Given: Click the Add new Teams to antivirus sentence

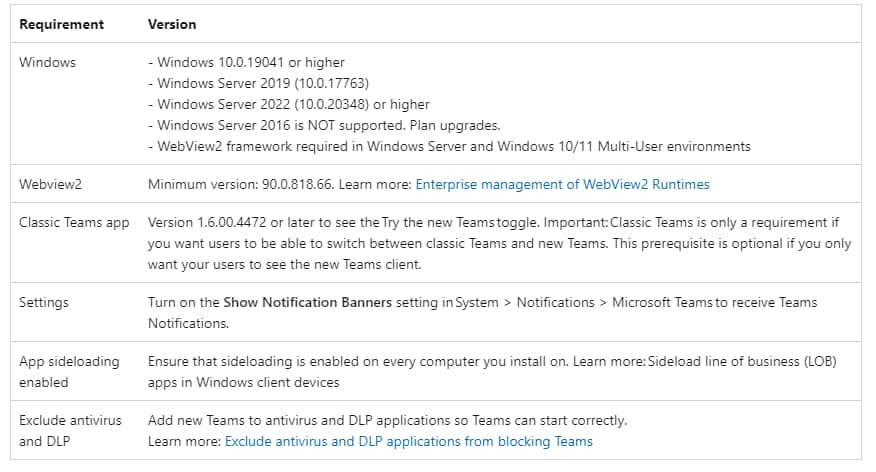Looking at the screenshot, I should (x=387, y=420).
